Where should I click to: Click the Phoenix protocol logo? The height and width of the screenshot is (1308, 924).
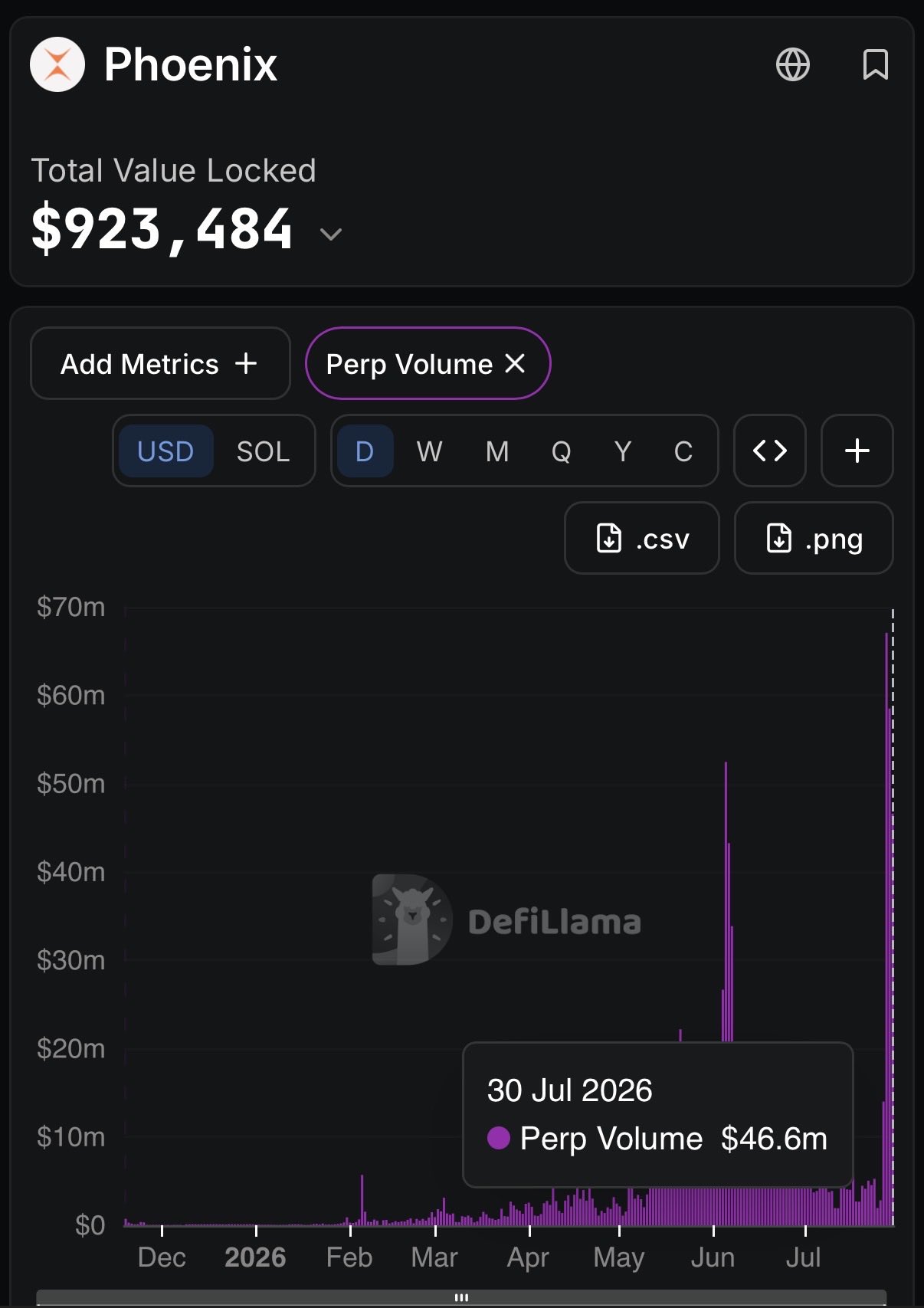click(57, 64)
